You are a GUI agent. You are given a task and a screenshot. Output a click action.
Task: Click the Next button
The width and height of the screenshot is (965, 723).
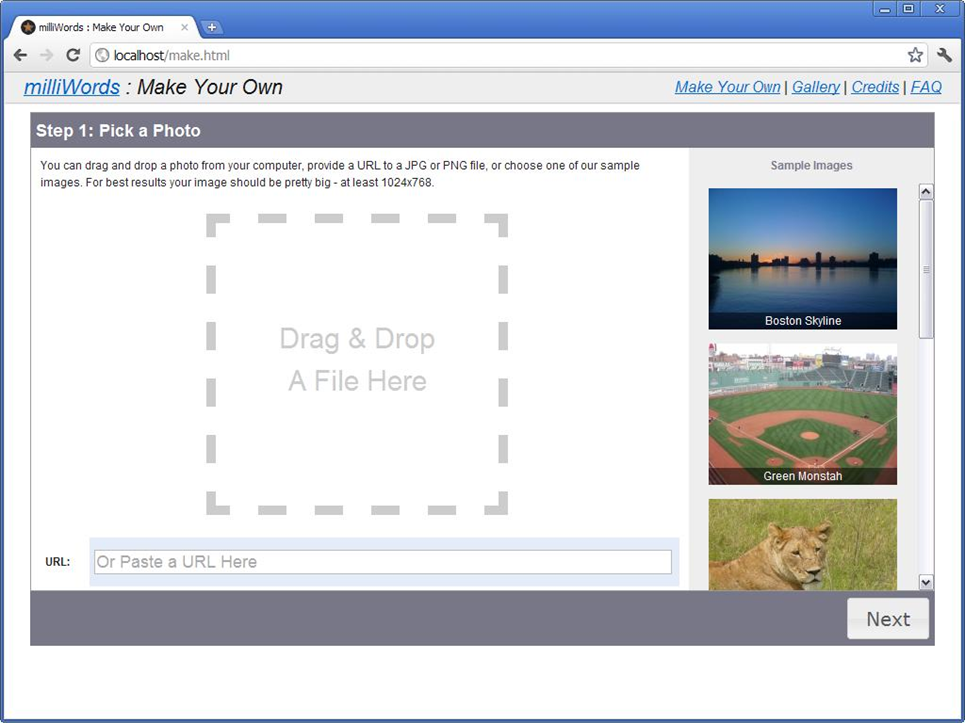(887, 619)
